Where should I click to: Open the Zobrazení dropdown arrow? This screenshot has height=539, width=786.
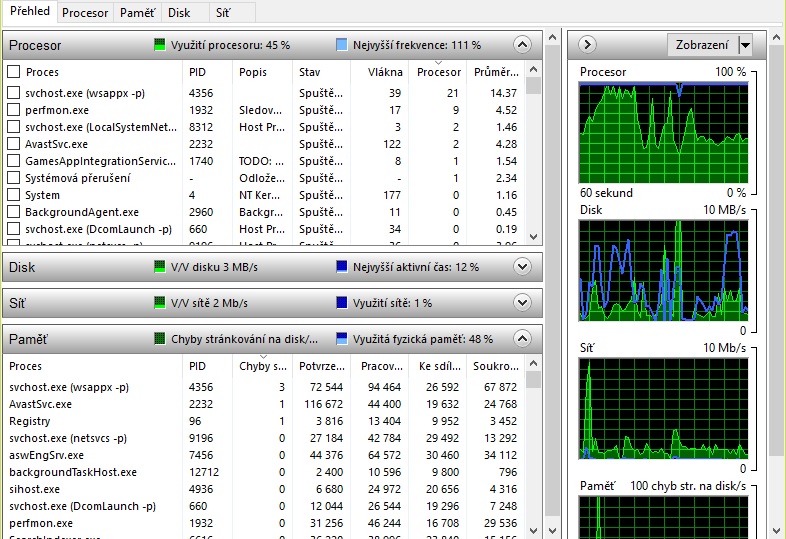point(745,45)
